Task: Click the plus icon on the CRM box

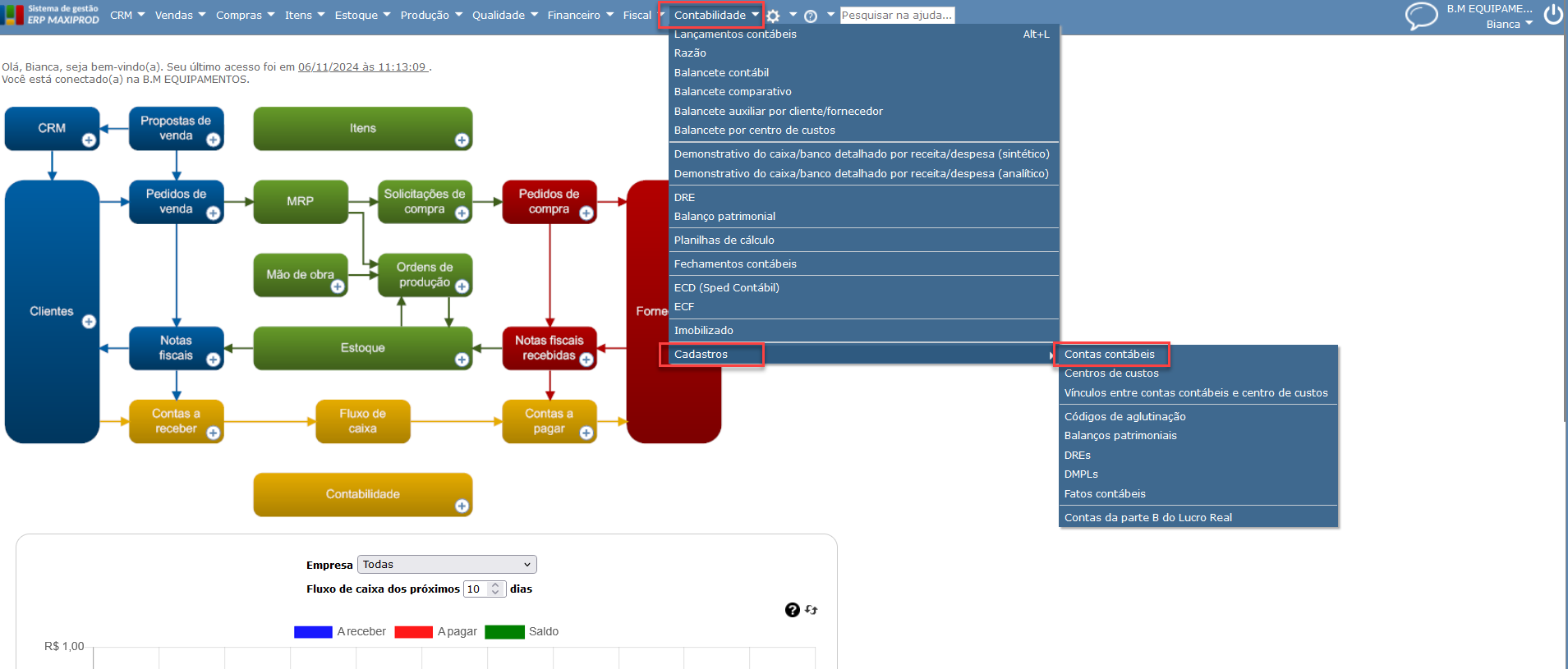Action: 89,140
